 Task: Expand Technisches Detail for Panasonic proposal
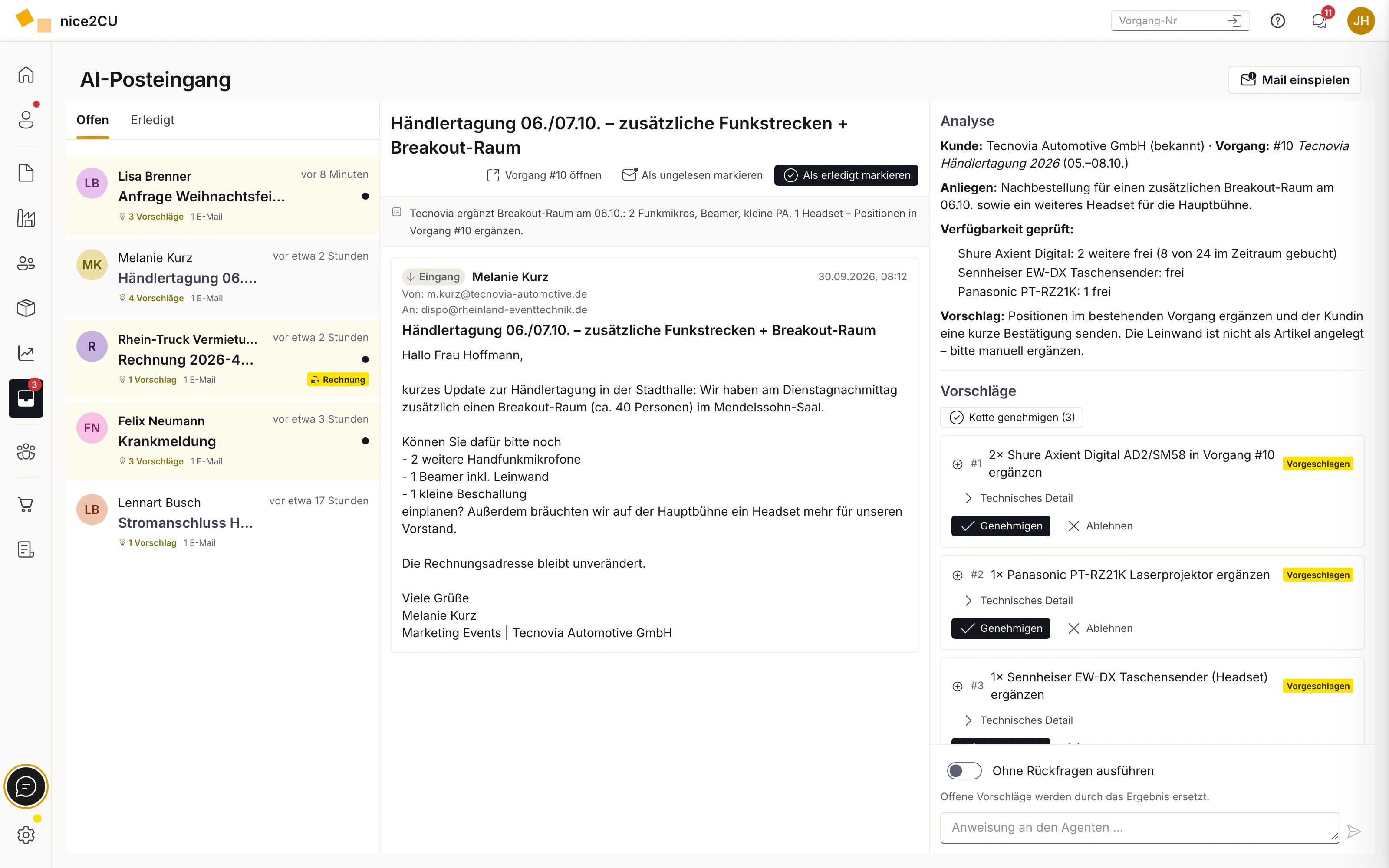click(x=1019, y=601)
